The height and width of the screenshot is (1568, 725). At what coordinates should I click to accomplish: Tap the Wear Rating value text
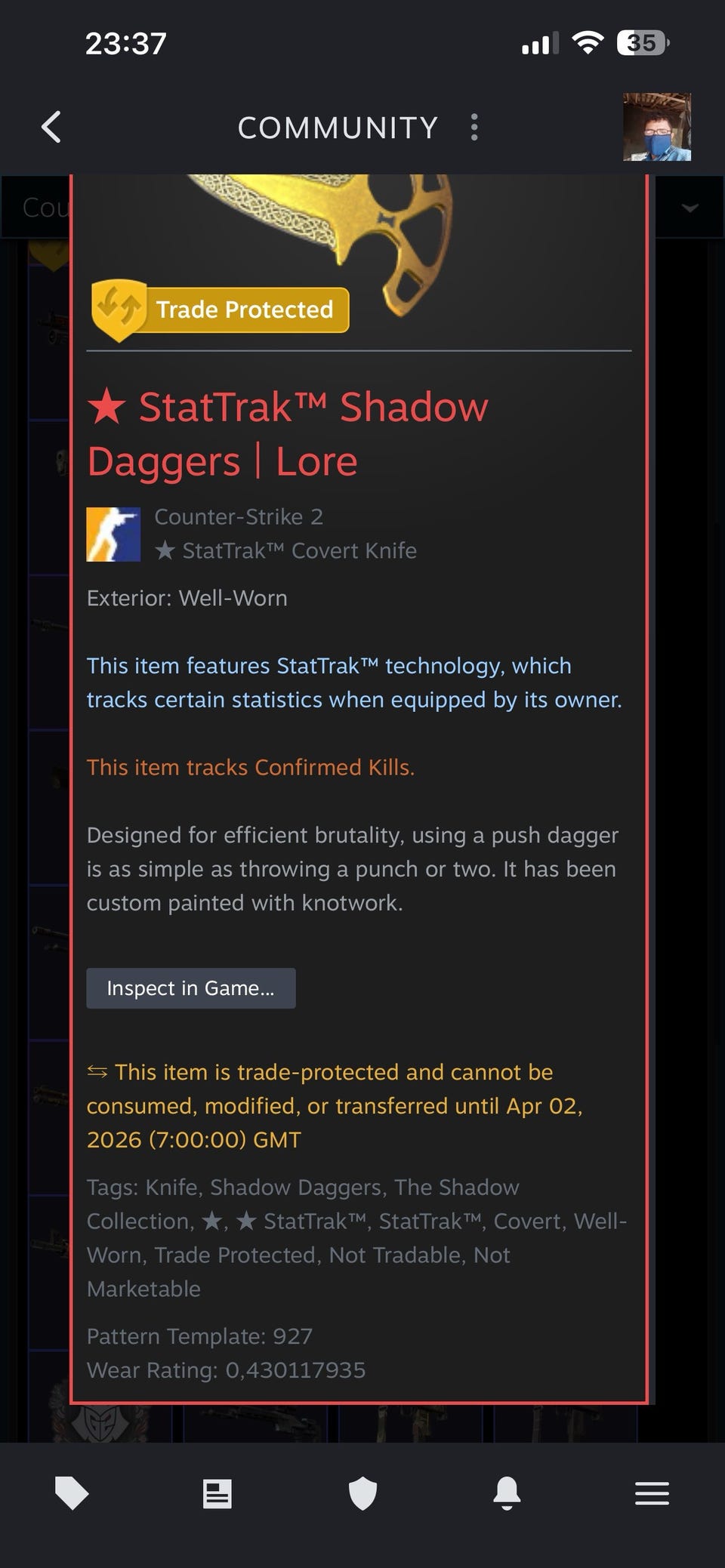click(295, 1369)
